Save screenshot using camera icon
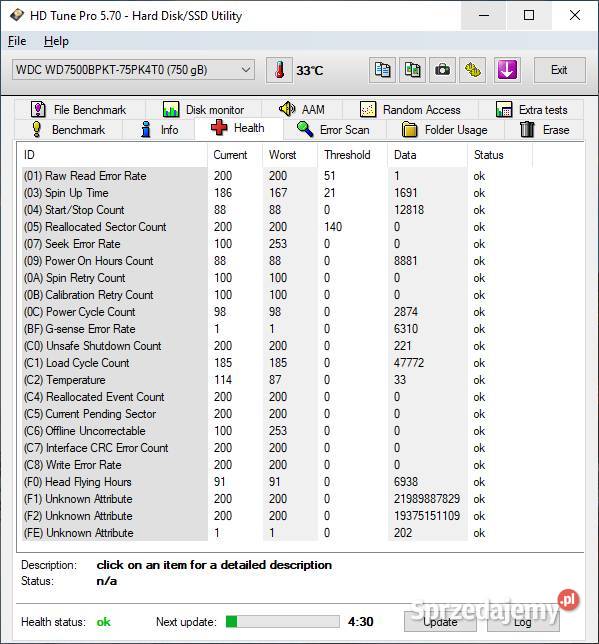599x644 pixels. pos(442,70)
